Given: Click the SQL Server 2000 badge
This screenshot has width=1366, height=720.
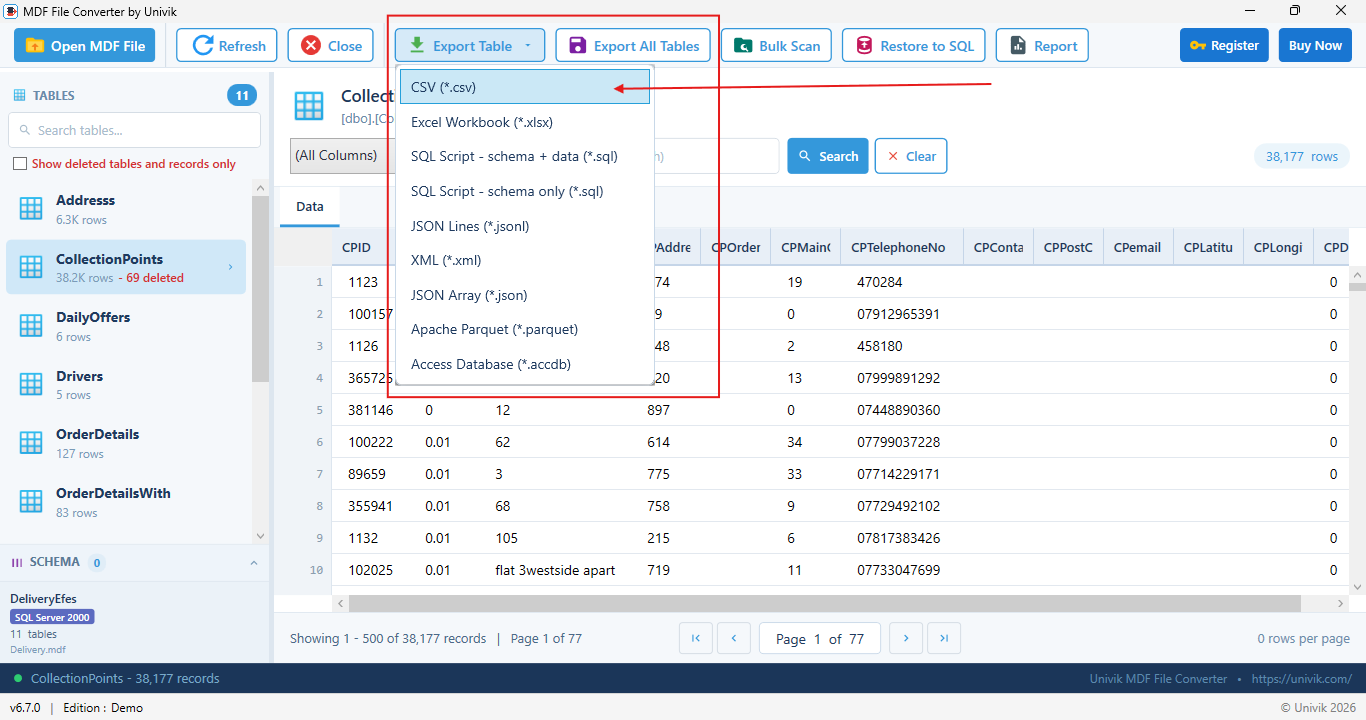Looking at the screenshot, I should coord(52,617).
